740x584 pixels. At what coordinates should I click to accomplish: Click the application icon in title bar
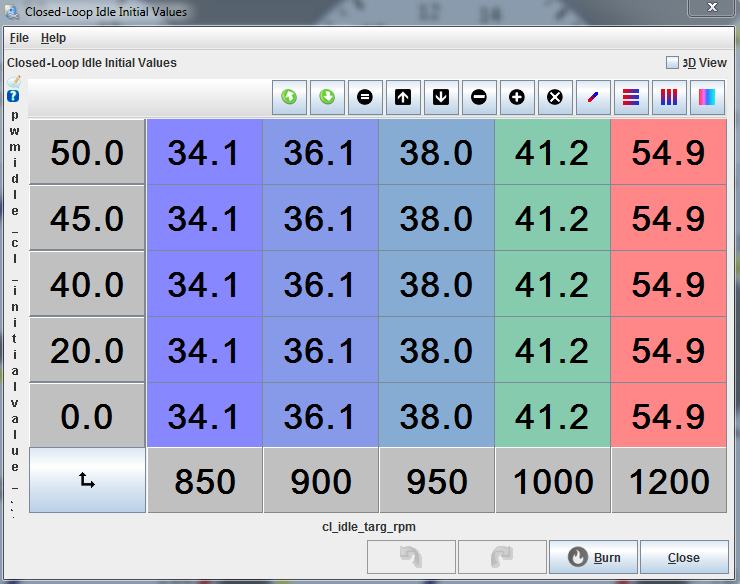12,12
